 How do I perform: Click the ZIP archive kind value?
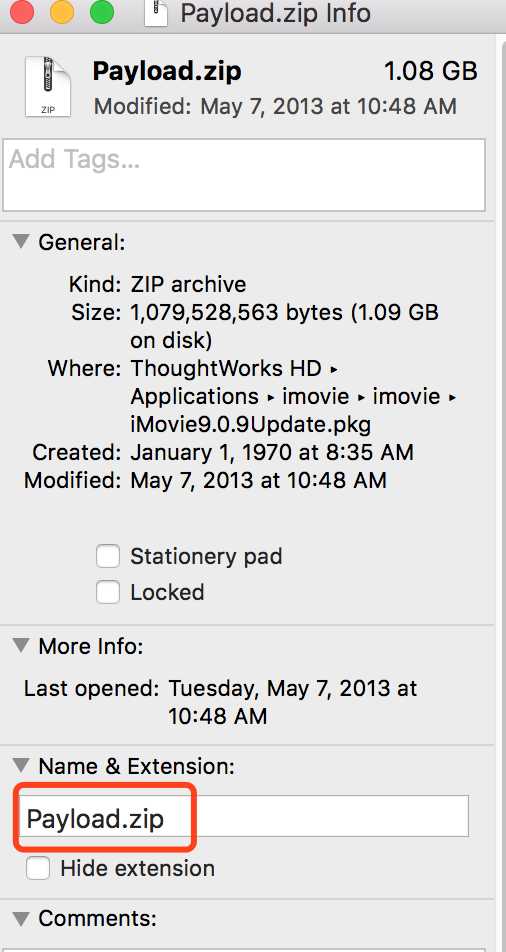[188, 285]
